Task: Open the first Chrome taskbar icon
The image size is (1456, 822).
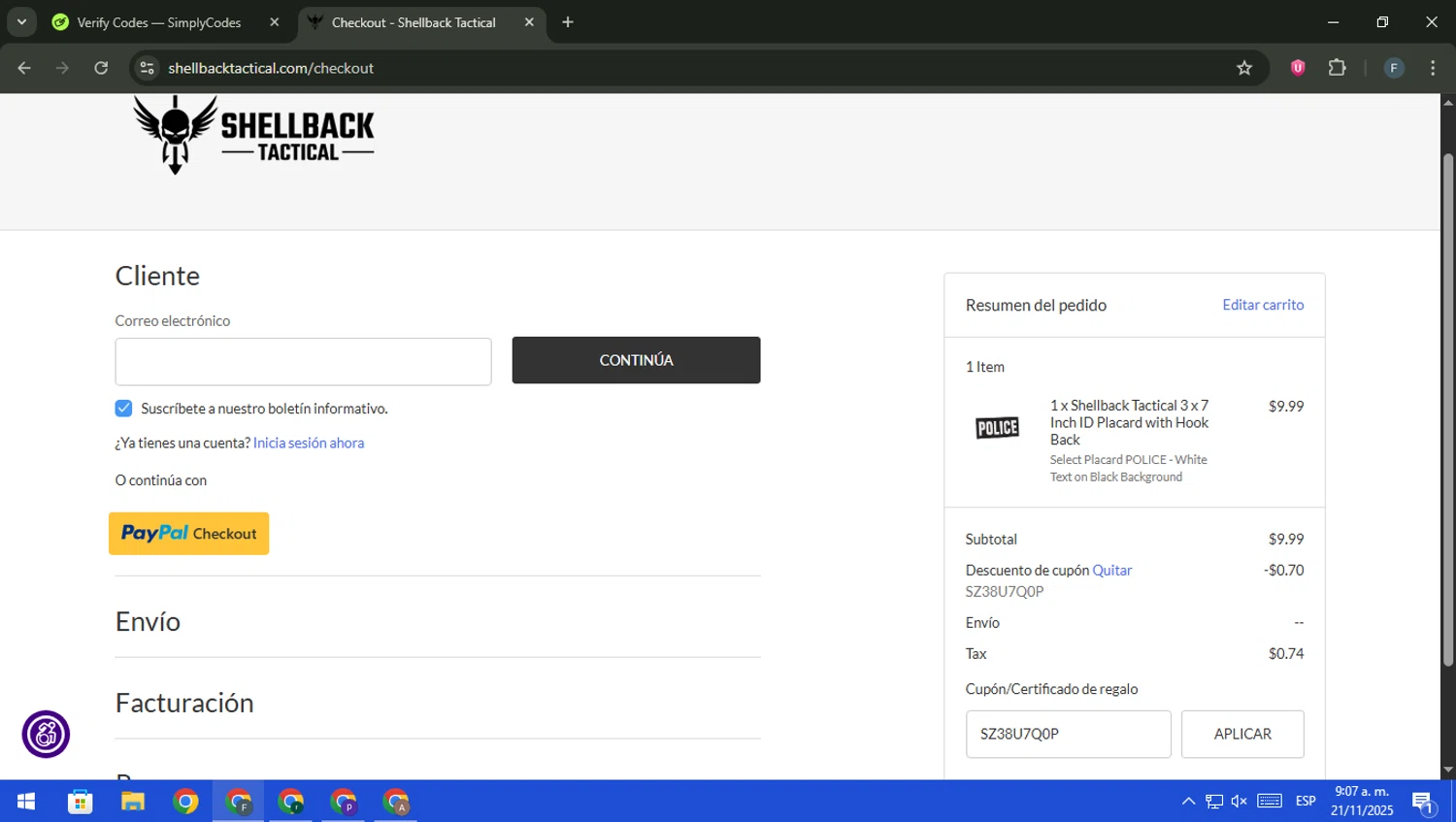Action: [185, 802]
